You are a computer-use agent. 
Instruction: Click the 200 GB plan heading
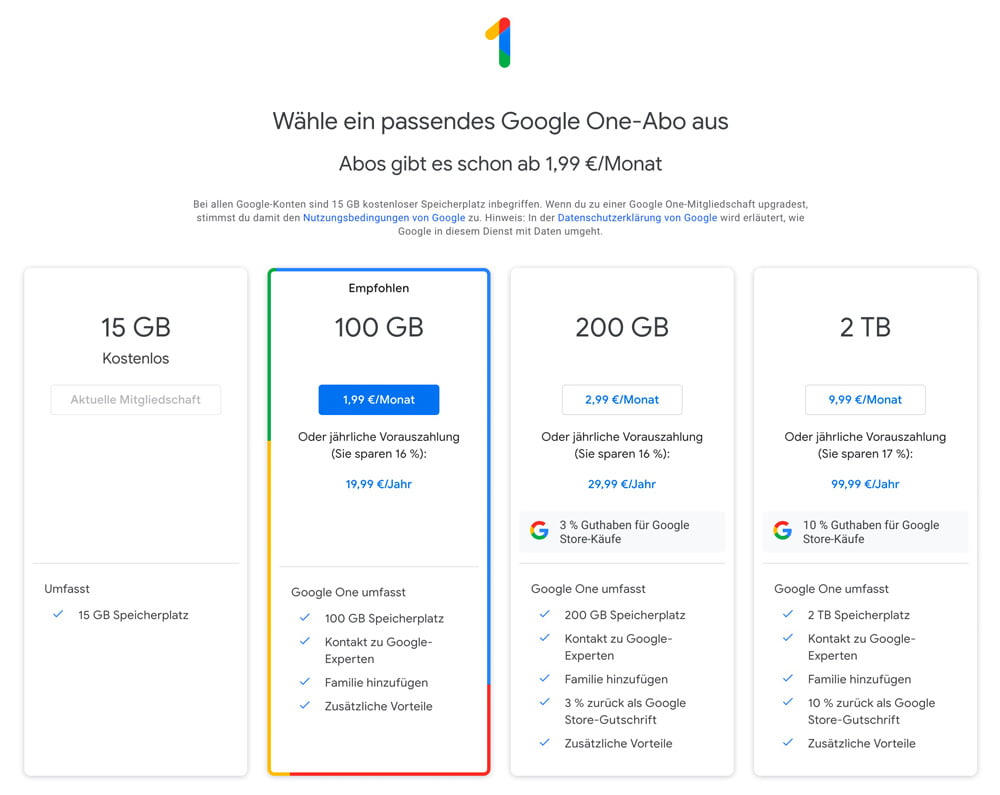pos(622,327)
